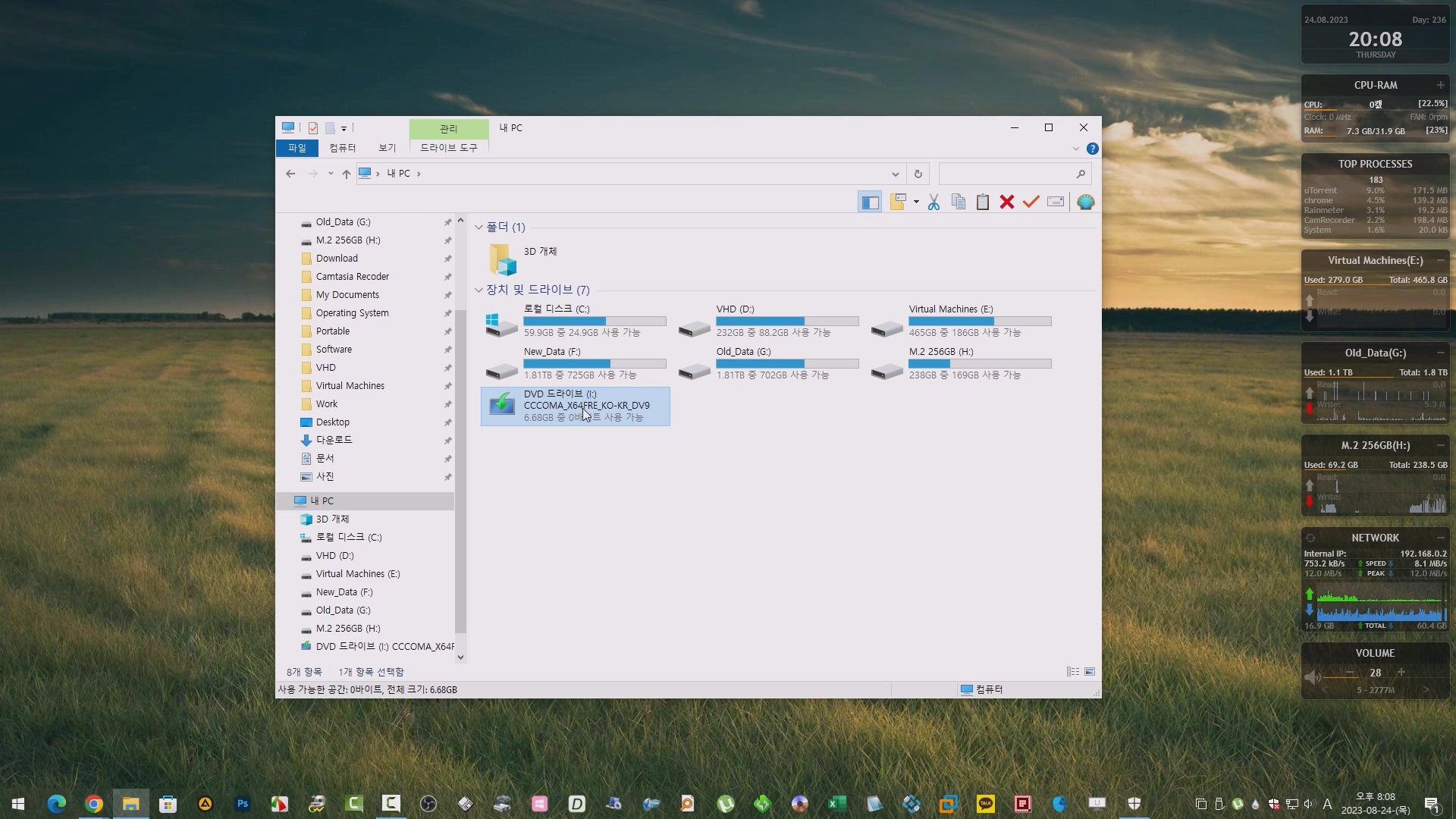Click the new folder toolbar icon
The width and height of the screenshot is (1456, 819).
(899, 202)
